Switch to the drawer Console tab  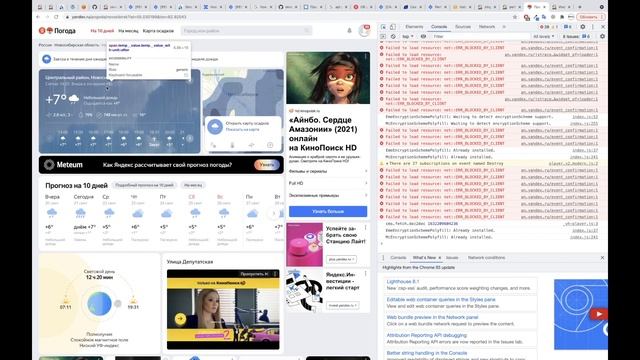398,258
